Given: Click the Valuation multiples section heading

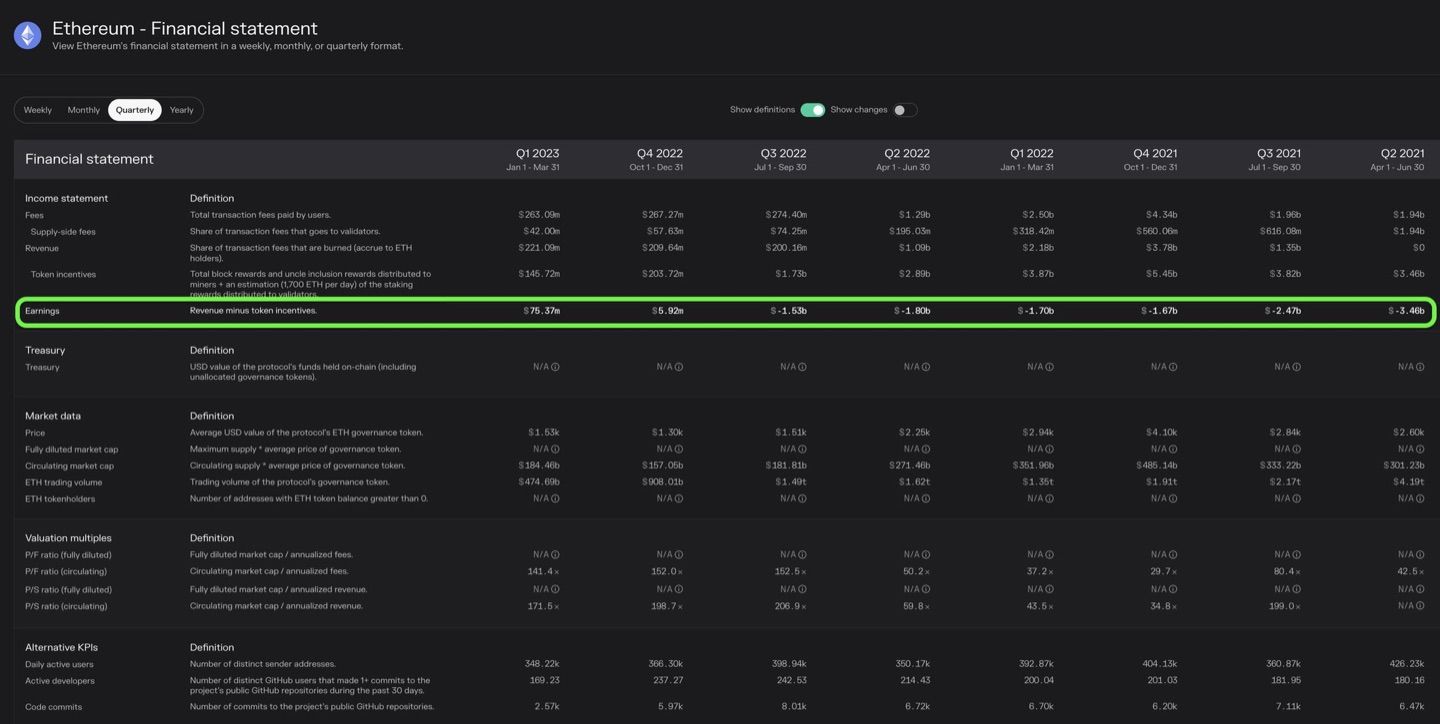Looking at the screenshot, I should (68, 538).
